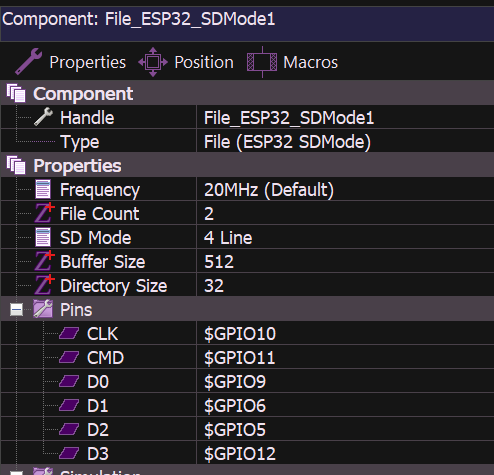The image size is (494, 475).
Task: Switch to the Macros tab label
Action: coord(310,62)
